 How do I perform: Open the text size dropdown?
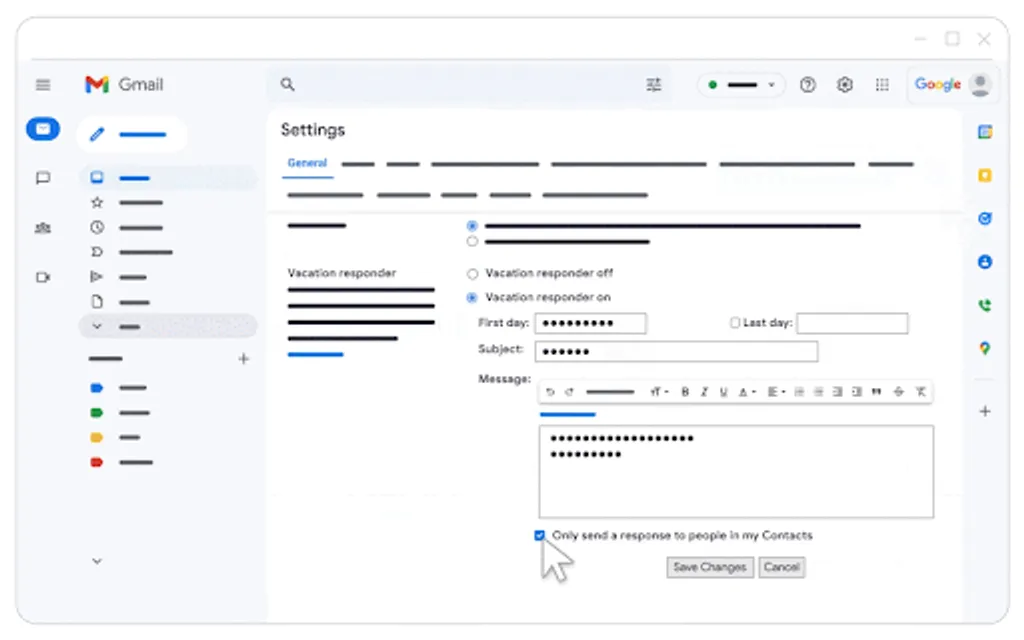pos(659,392)
